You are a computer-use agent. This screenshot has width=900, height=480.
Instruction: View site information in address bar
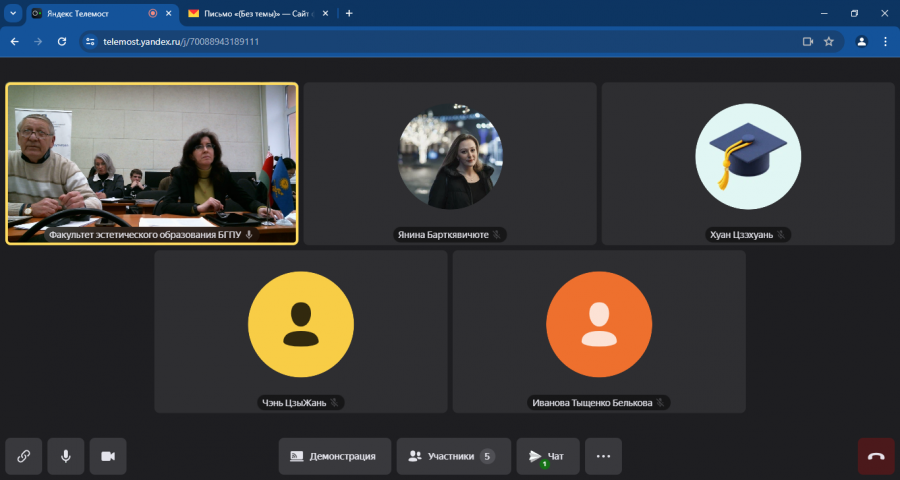90,41
